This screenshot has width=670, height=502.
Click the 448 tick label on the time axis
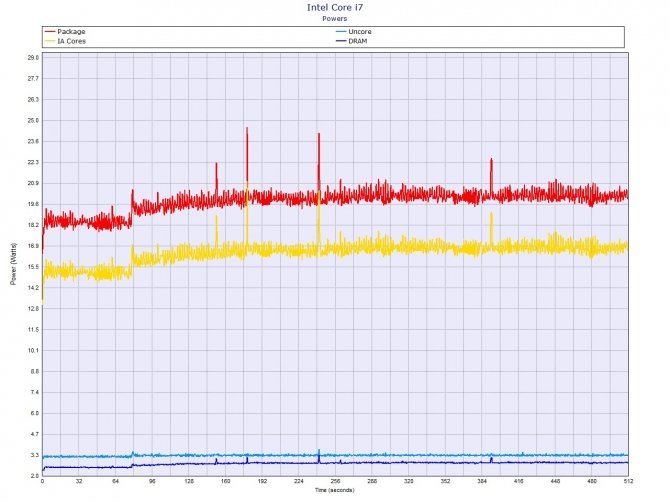tap(555, 481)
